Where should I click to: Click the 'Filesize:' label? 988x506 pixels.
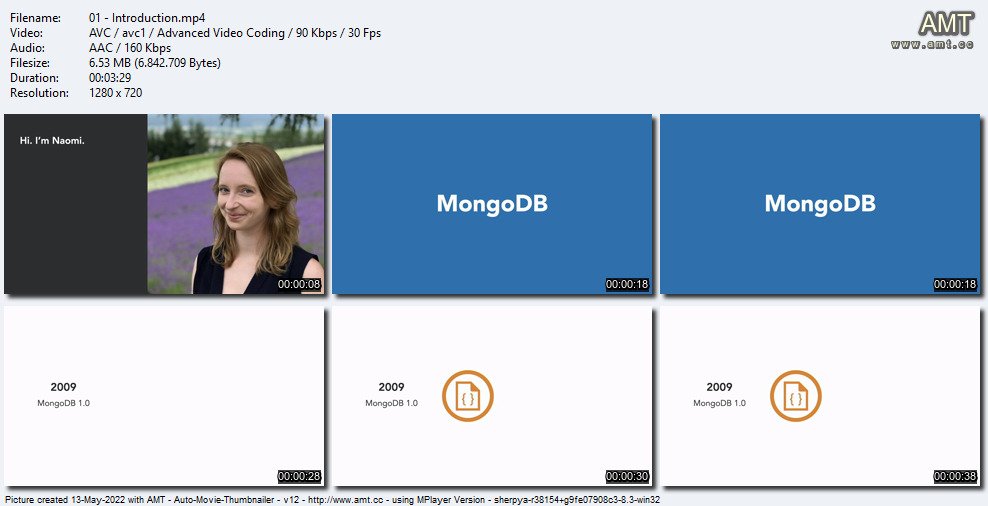coord(30,63)
